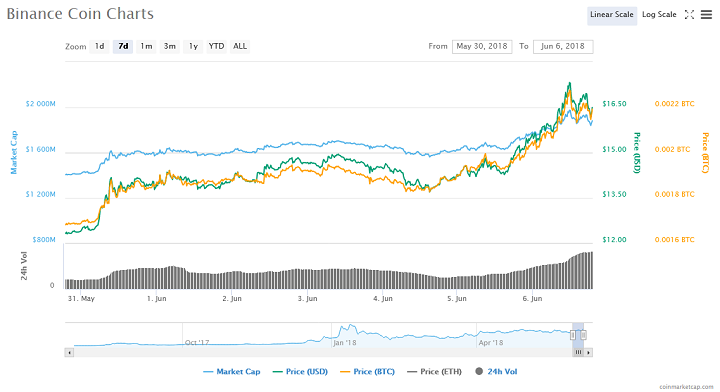Click the $12.00 price axis label
The width and height of the screenshot is (720, 392).
[x=614, y=240]
